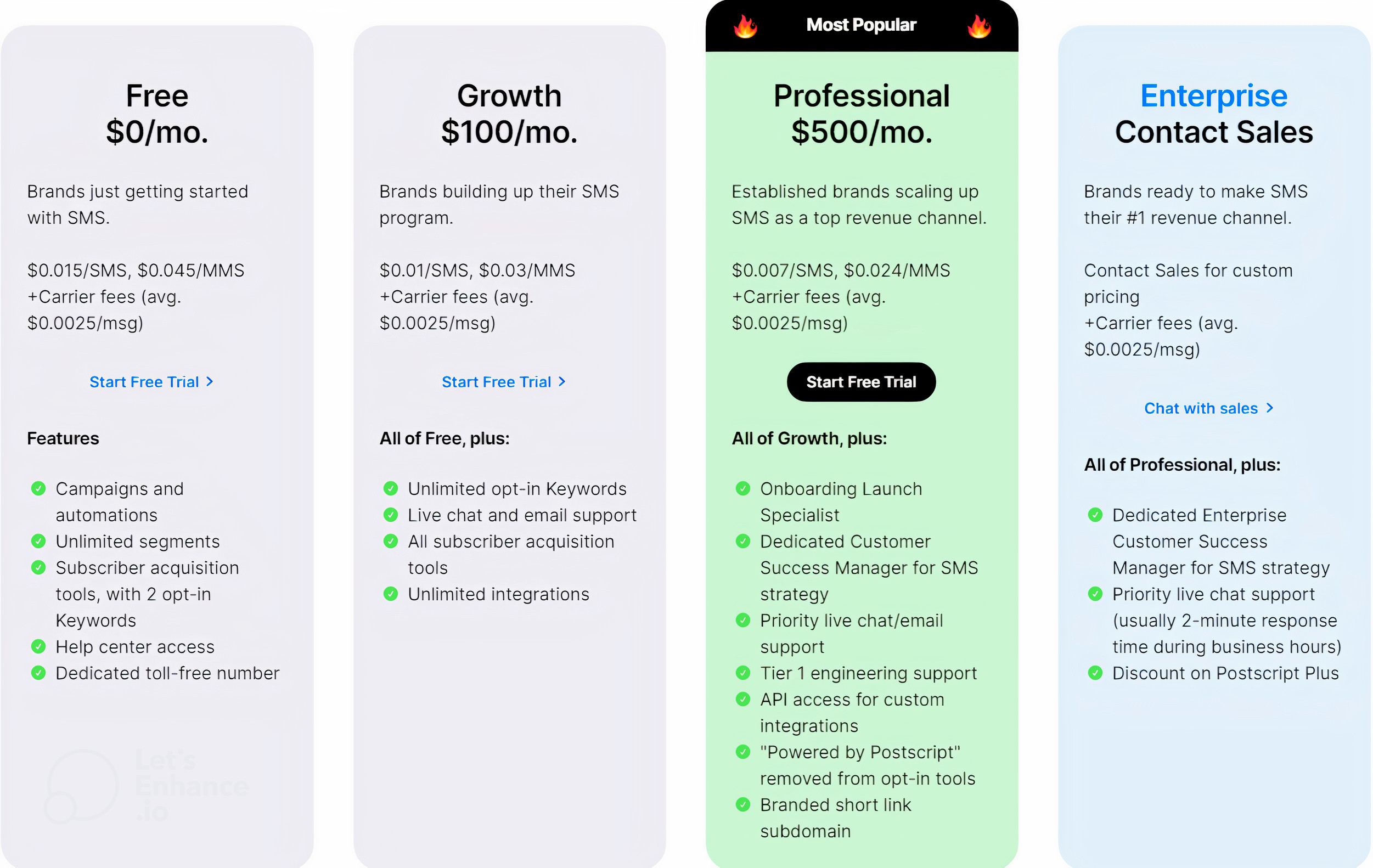Click the checkmark beside Help center access
Screen dimensions: 1373x868
coord(38,646)
